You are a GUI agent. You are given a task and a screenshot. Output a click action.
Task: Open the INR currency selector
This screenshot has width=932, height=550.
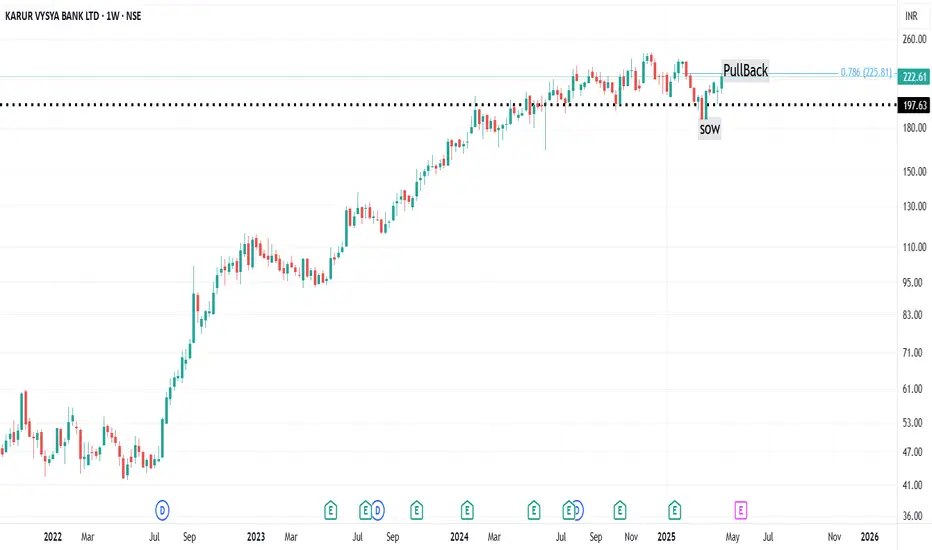(x=911, y=17)
